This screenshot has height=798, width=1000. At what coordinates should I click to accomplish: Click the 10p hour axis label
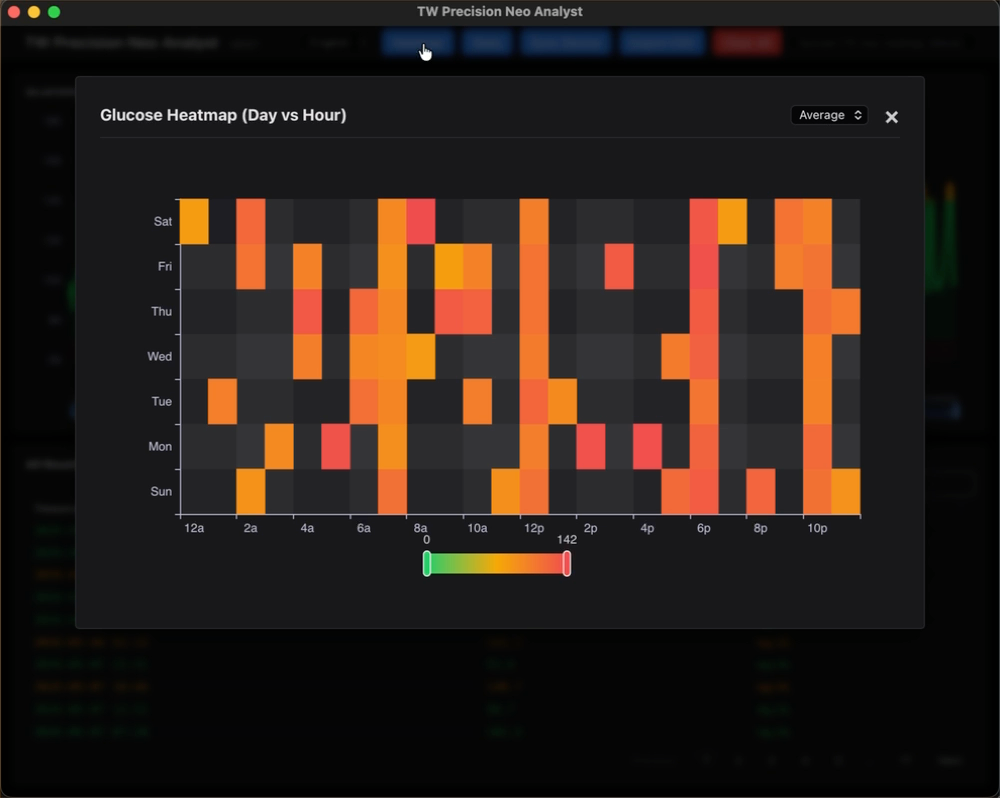tap(817, 528)
